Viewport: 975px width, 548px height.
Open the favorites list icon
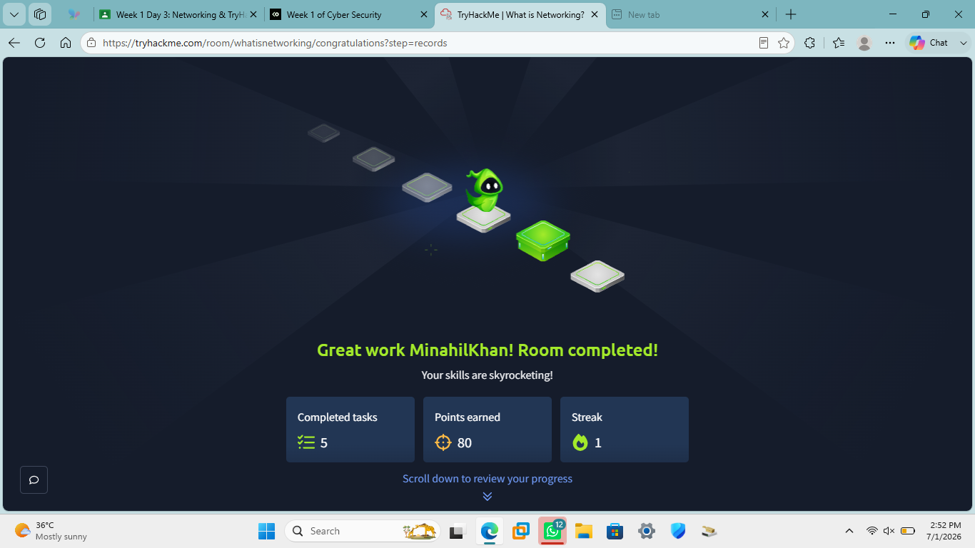pos(838,43)
